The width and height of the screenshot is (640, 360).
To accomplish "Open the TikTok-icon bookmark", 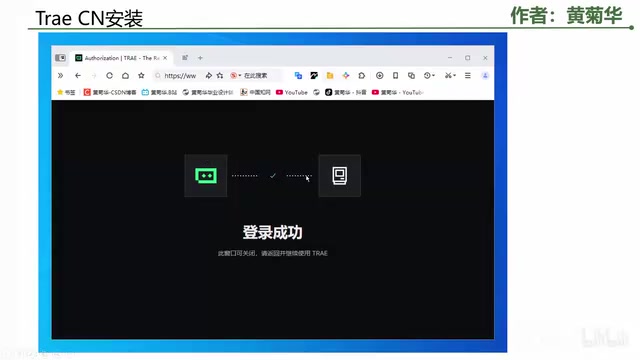I will (346, 93).
